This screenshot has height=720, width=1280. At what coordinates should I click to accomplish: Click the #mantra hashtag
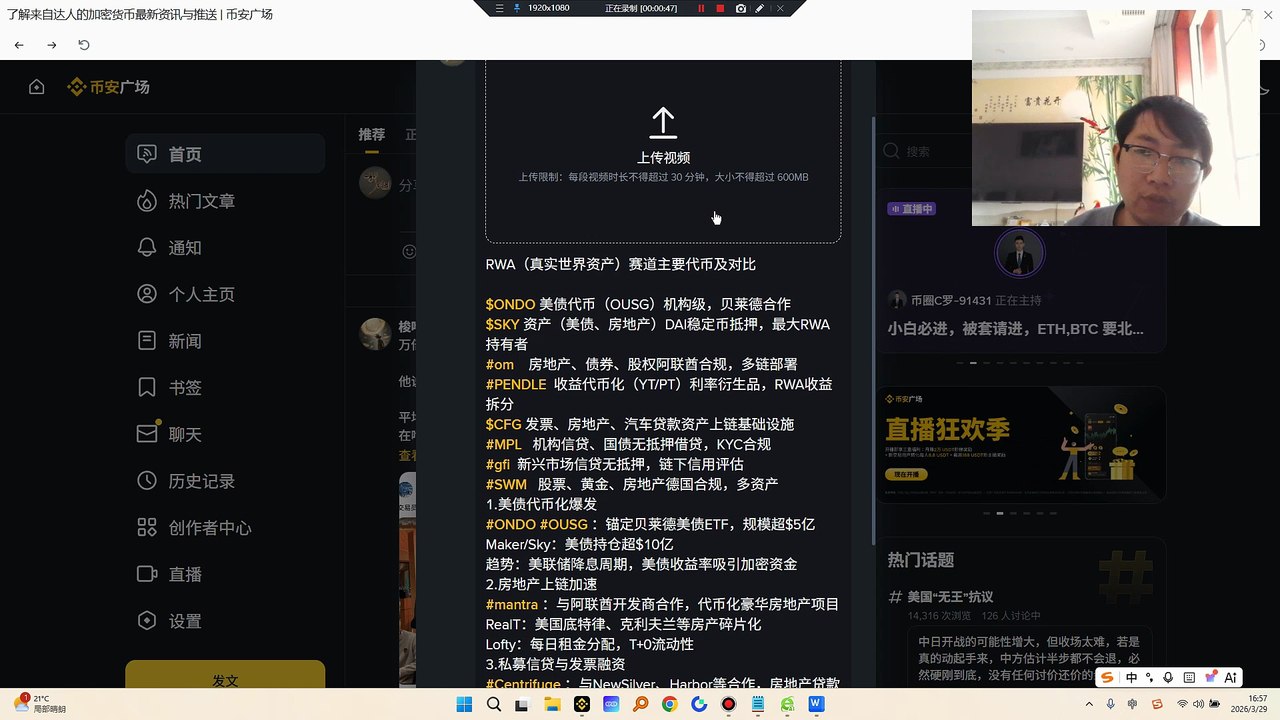tap(512, 604)
